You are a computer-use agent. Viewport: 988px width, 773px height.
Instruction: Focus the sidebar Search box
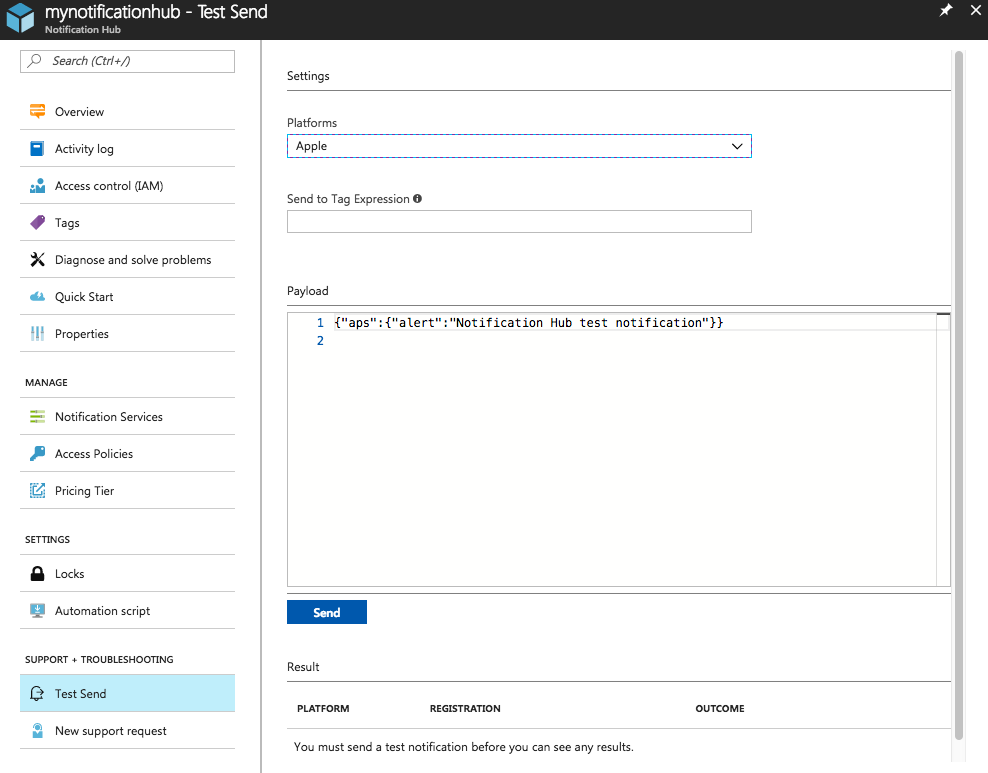(128, 61)
